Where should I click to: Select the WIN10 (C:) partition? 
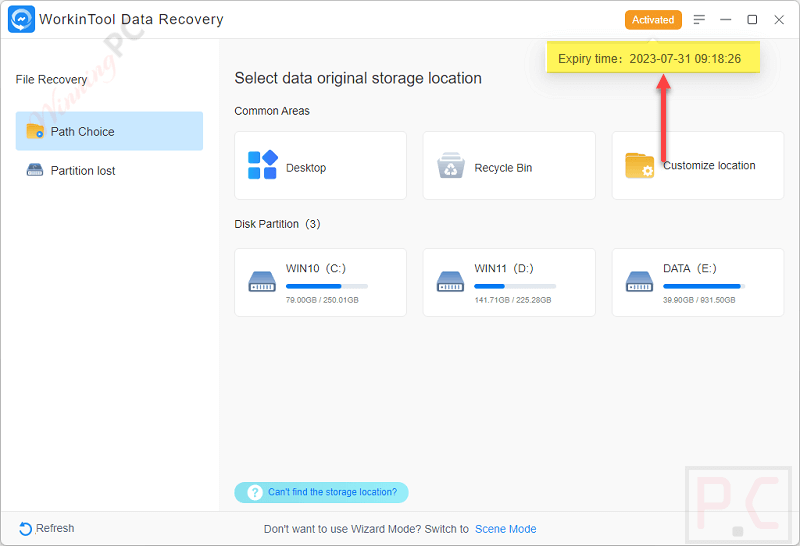[320, 282]
